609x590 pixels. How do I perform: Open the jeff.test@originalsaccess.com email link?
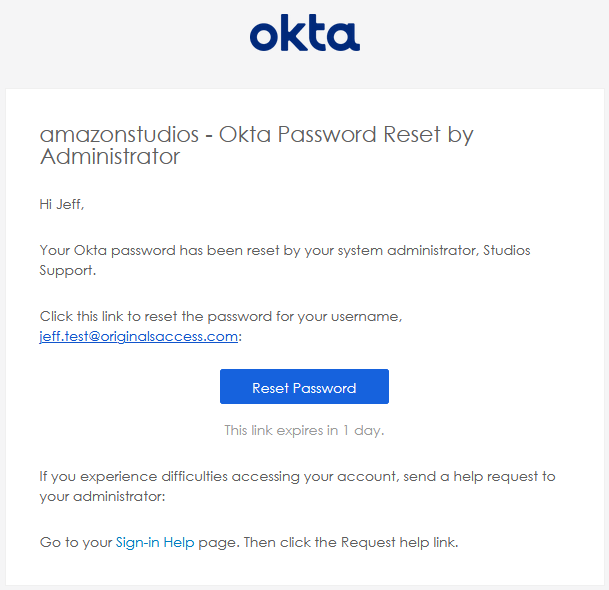138,336
